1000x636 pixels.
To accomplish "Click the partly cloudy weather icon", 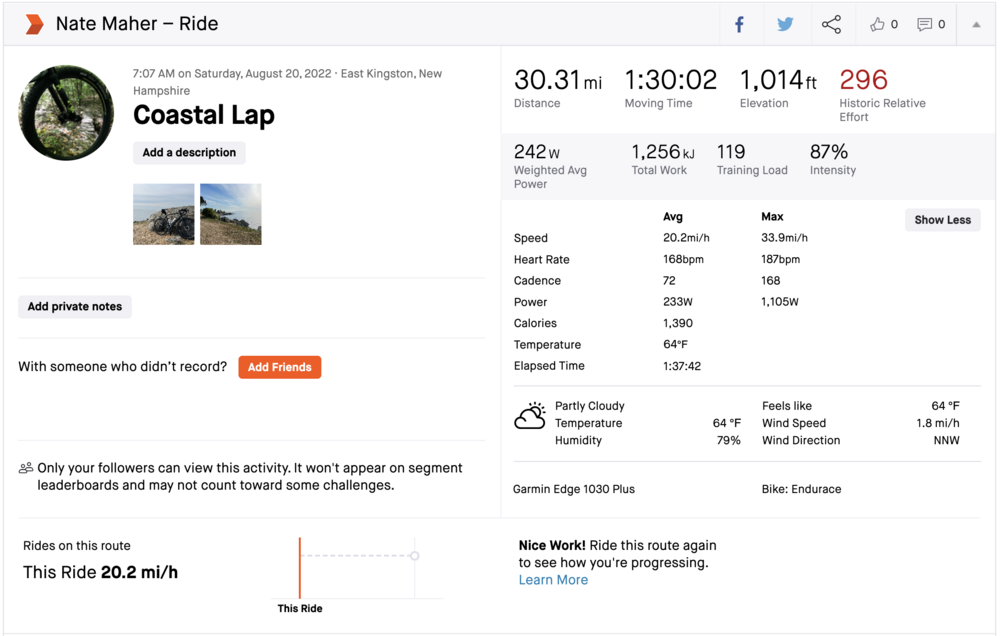I will (530, 416).
